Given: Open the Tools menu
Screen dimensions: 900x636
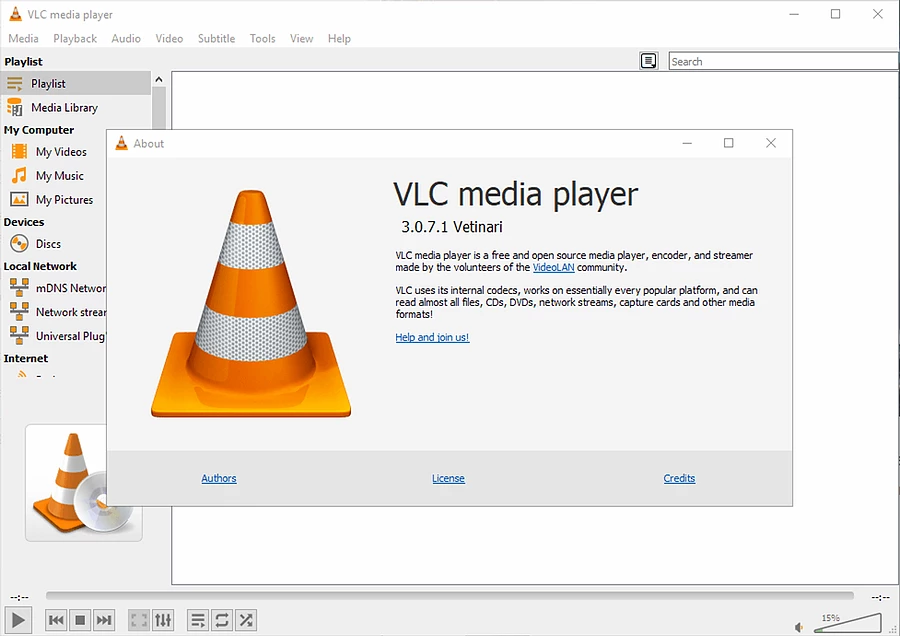Looking at the screenshot, I should pos(262,38).
